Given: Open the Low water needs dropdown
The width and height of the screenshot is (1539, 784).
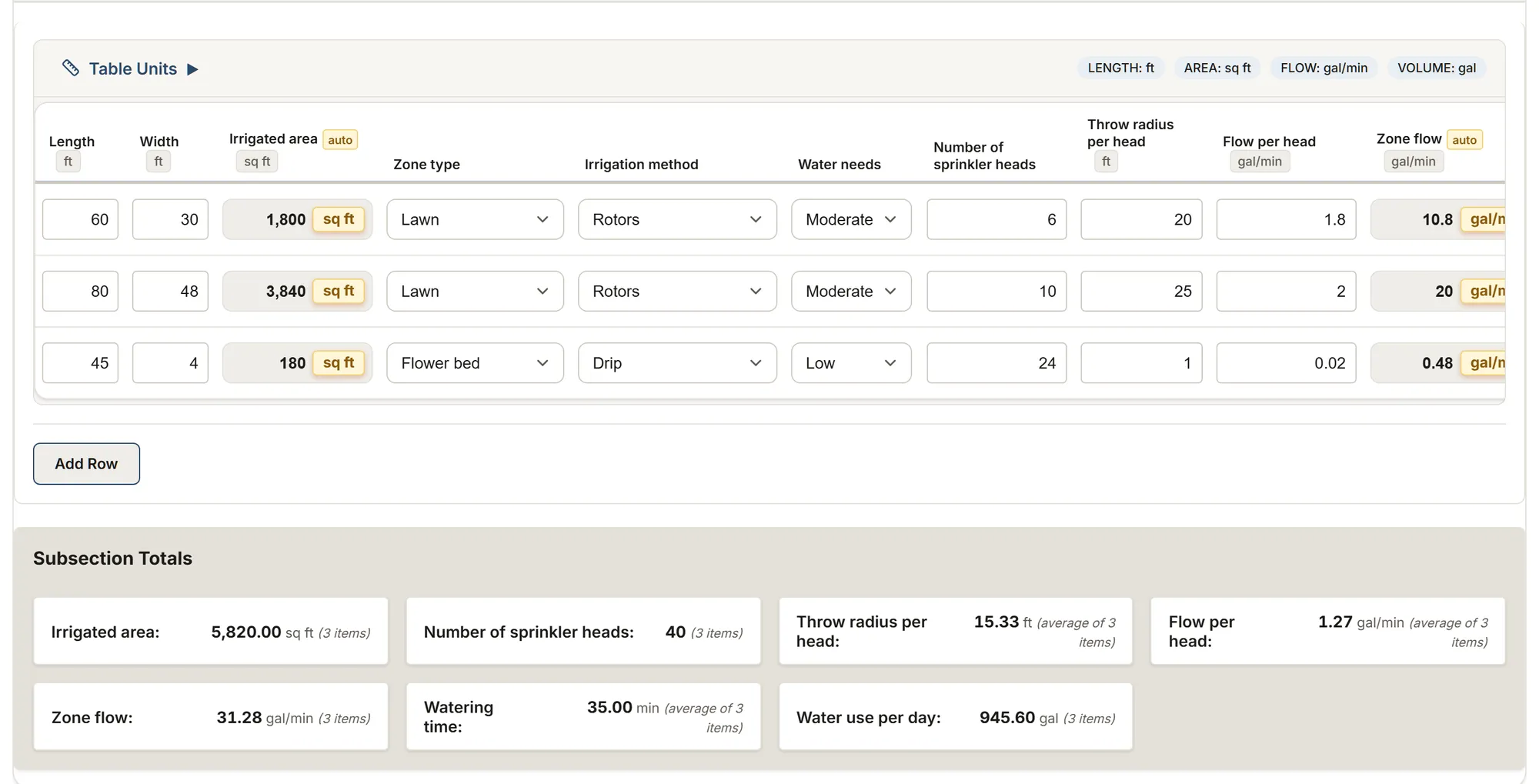Looking at the screenshot, I should click(x=851, y=362).
